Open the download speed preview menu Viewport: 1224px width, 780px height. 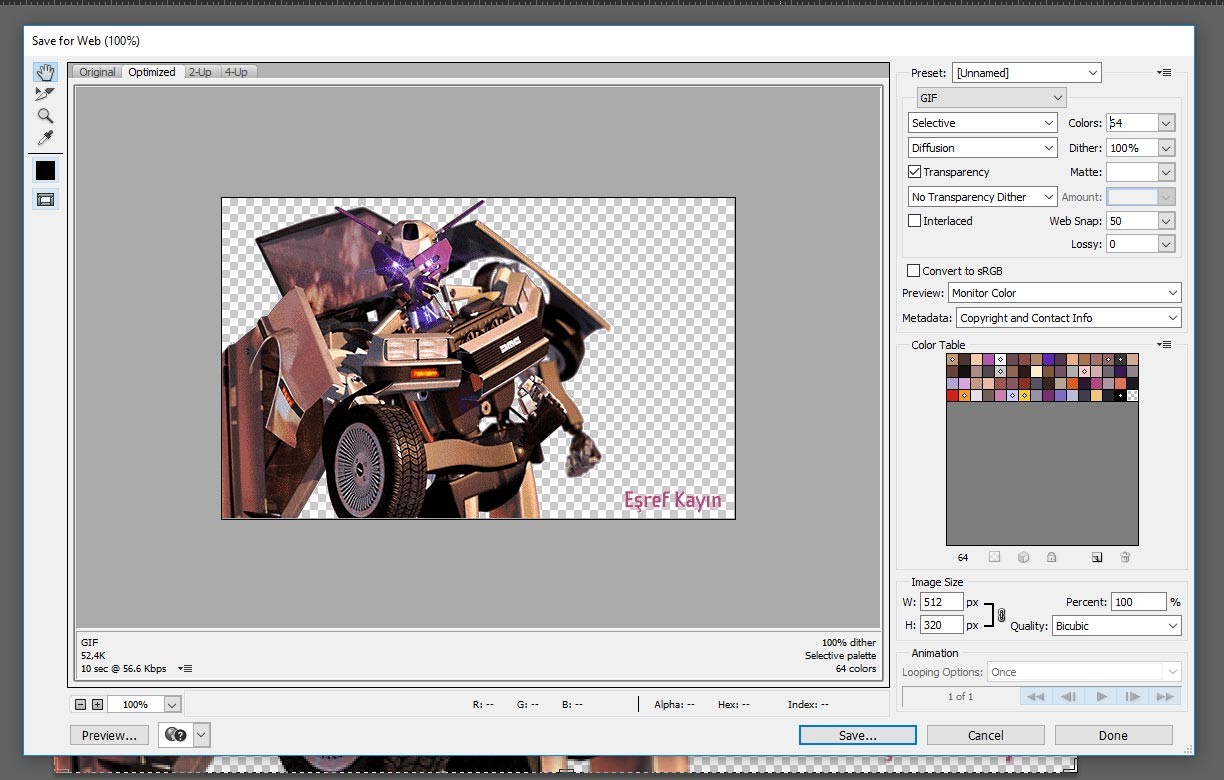(186, 668)
